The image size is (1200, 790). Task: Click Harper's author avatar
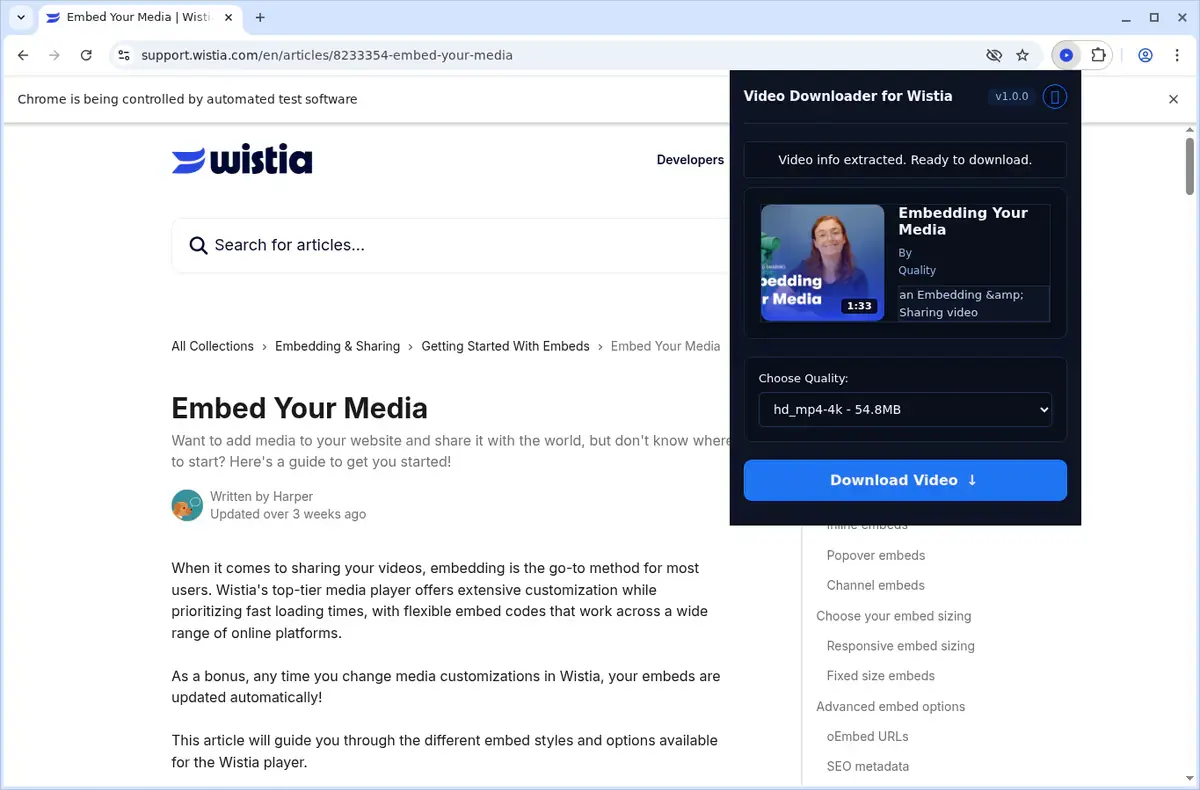point(187,505)
